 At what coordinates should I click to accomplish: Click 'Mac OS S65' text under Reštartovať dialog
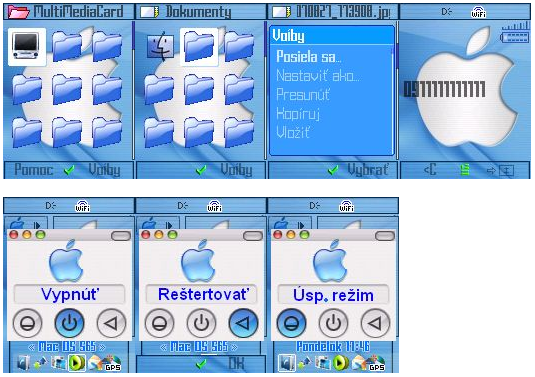[x=199, y=347]
